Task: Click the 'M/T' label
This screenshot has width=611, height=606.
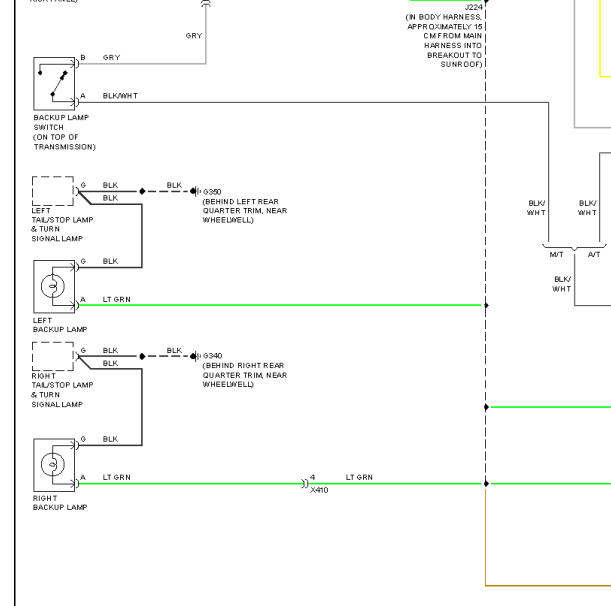Action: [x=556, y=254]
